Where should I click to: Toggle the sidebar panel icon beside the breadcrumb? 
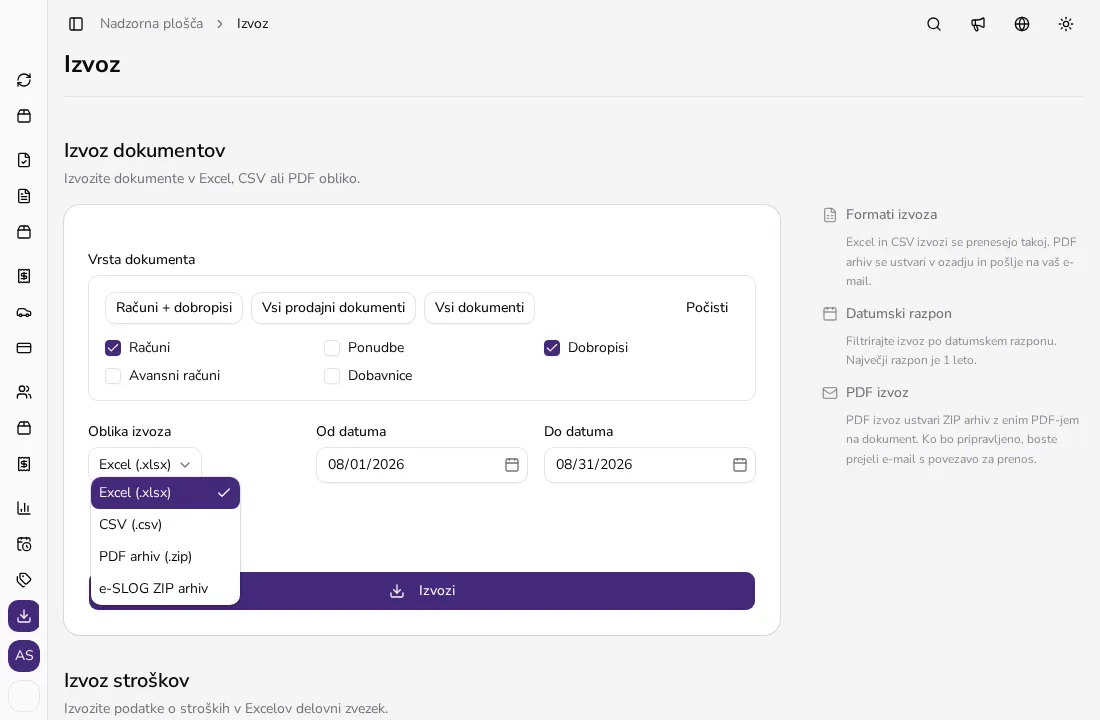click(x=76, y=24)
